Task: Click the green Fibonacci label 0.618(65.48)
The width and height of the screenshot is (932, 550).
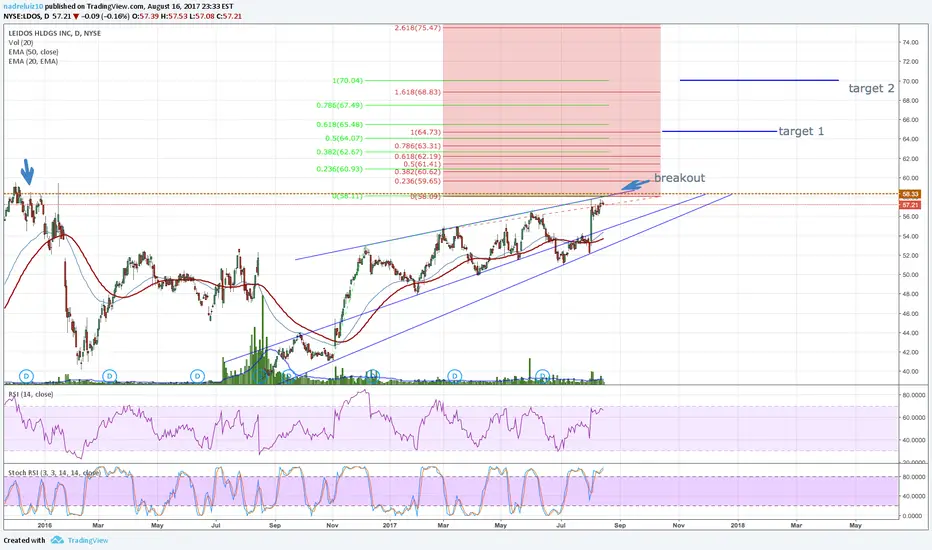Action: click(339, 125)
